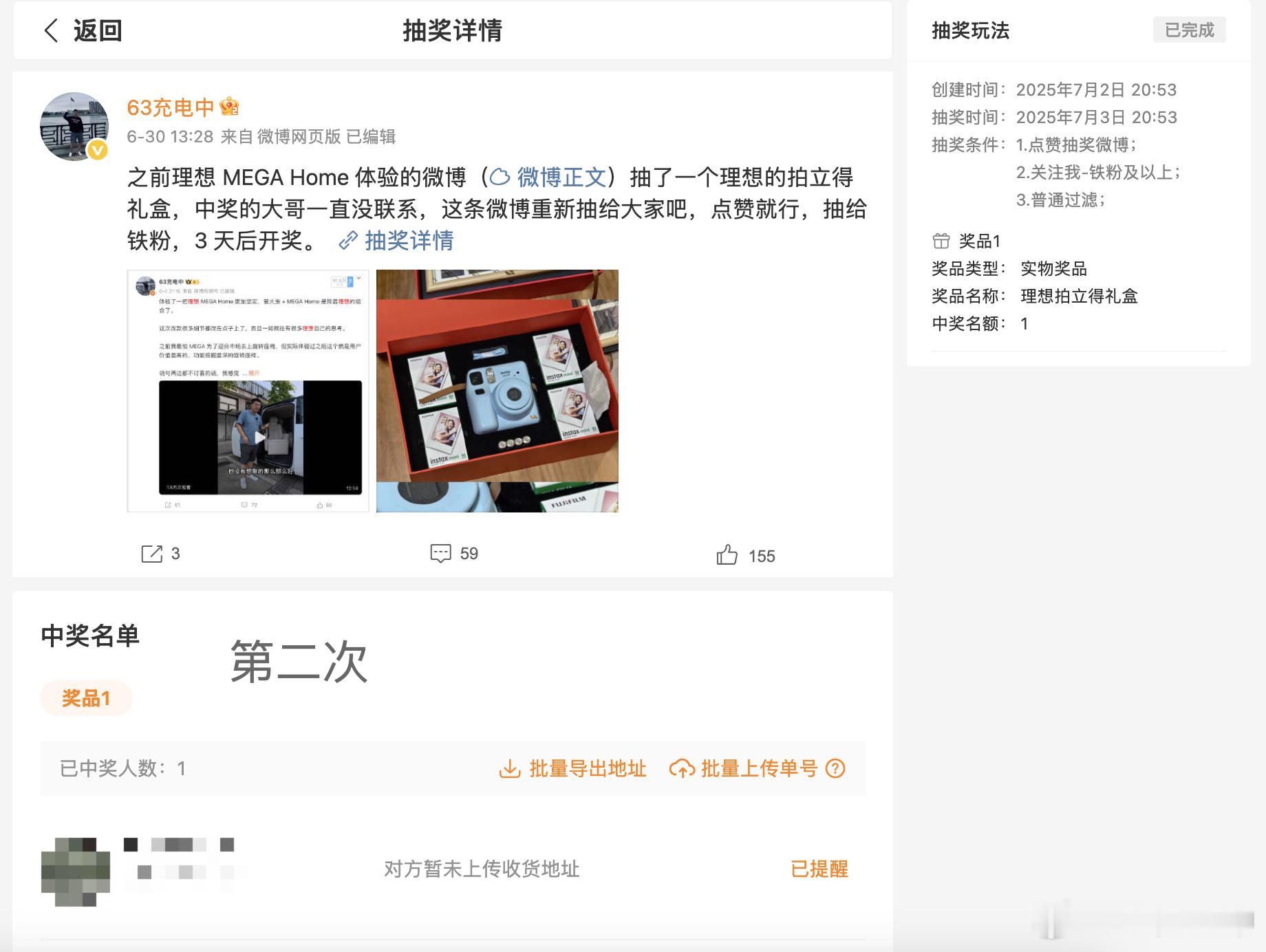This screenshot has height=952, width=1266.
Task: Click the crown membership badge icon
Action: pos(229,107)
